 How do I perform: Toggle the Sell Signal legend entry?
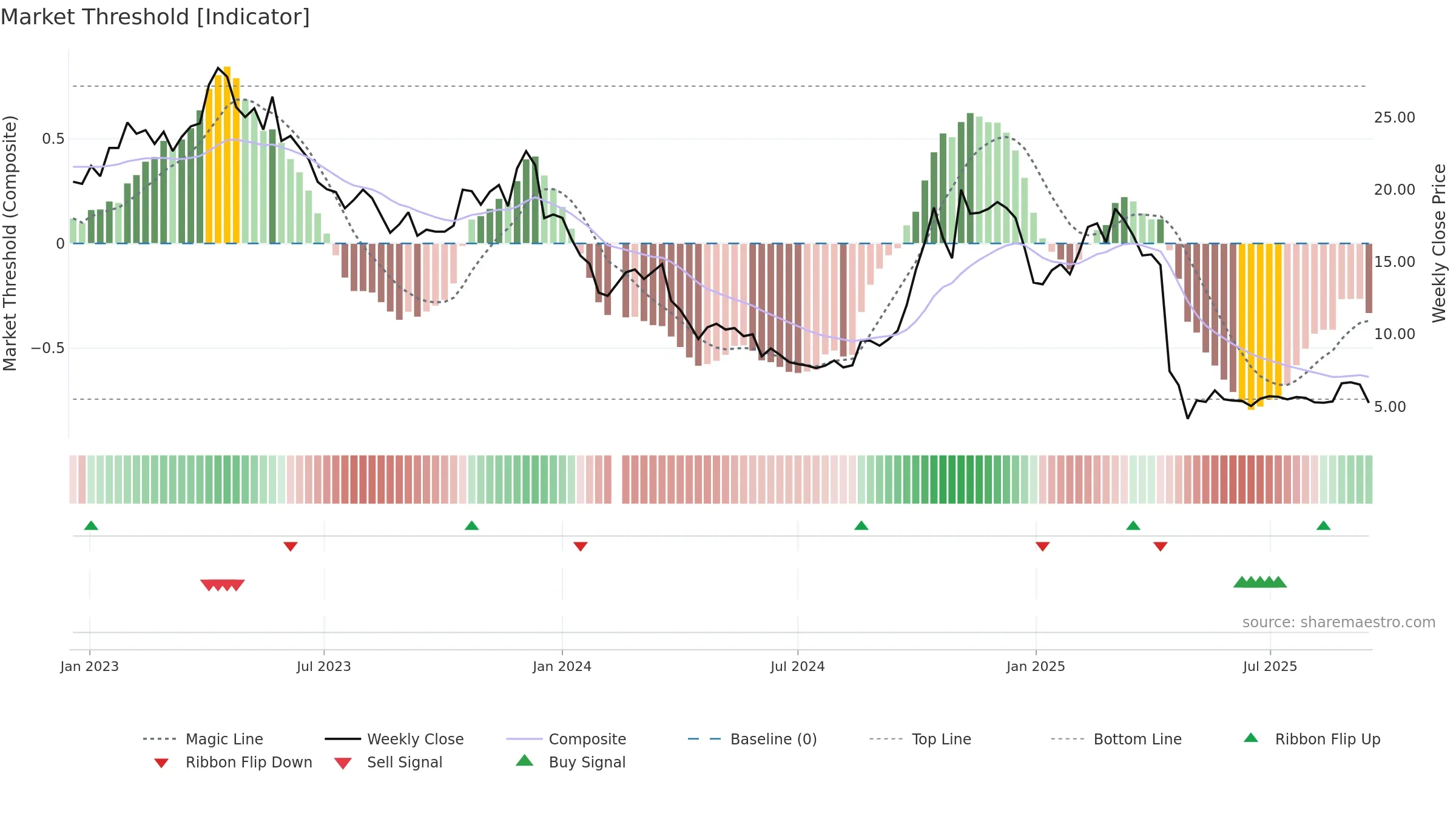point(388,762)
